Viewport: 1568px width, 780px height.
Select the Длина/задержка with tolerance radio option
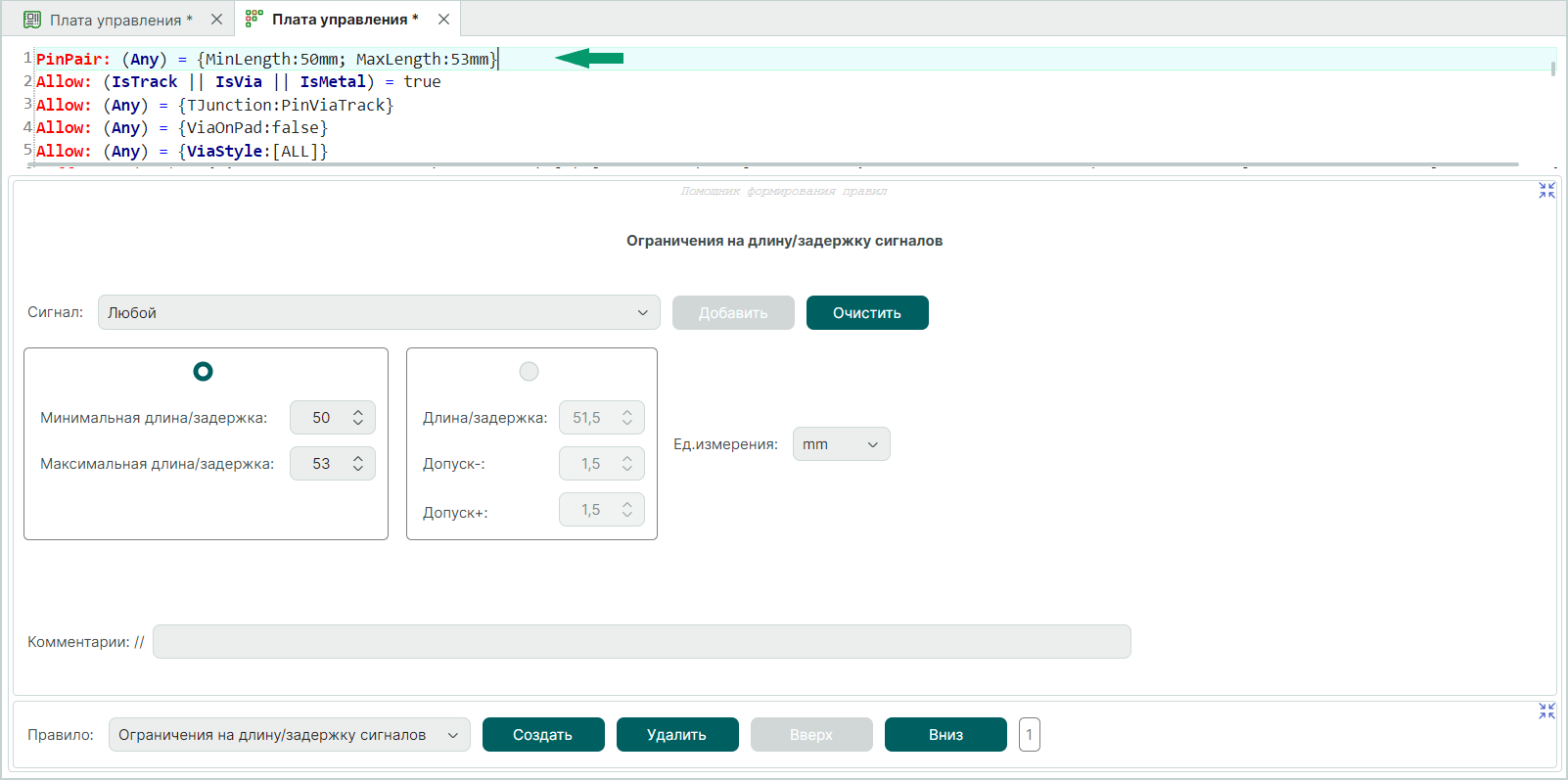tap(529, 371)
